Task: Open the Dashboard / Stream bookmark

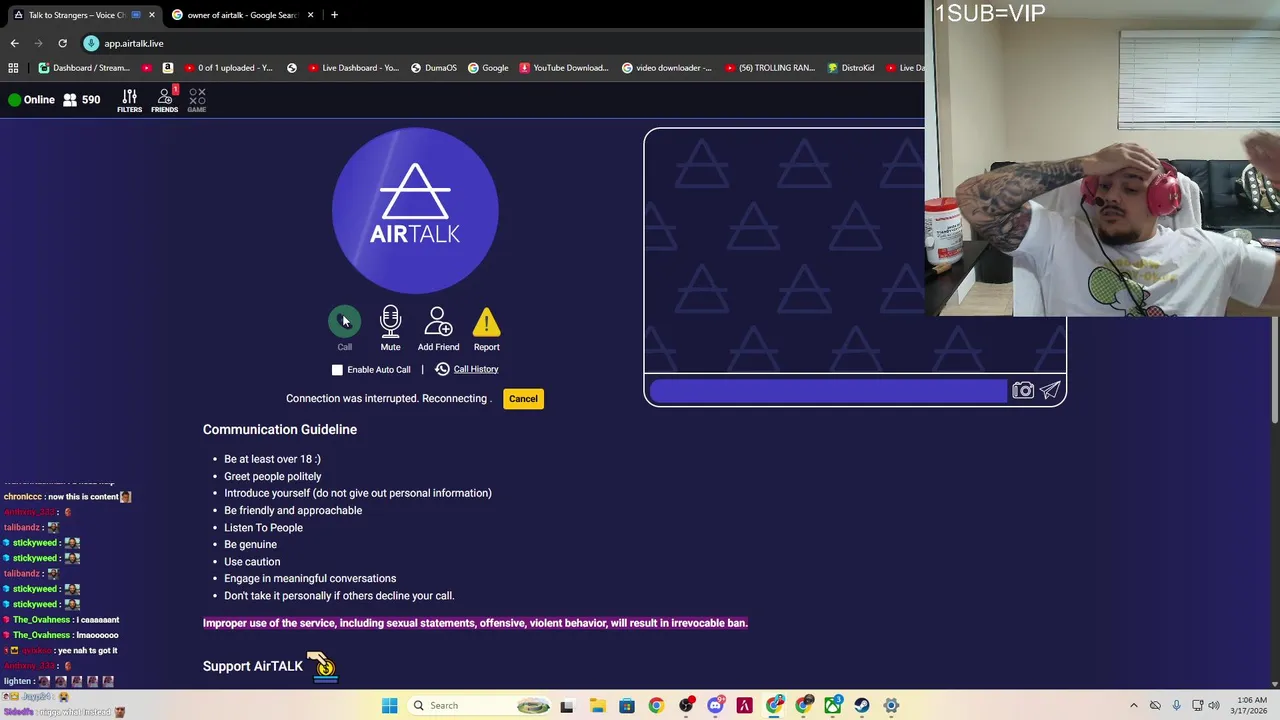Action: [85, 68]
